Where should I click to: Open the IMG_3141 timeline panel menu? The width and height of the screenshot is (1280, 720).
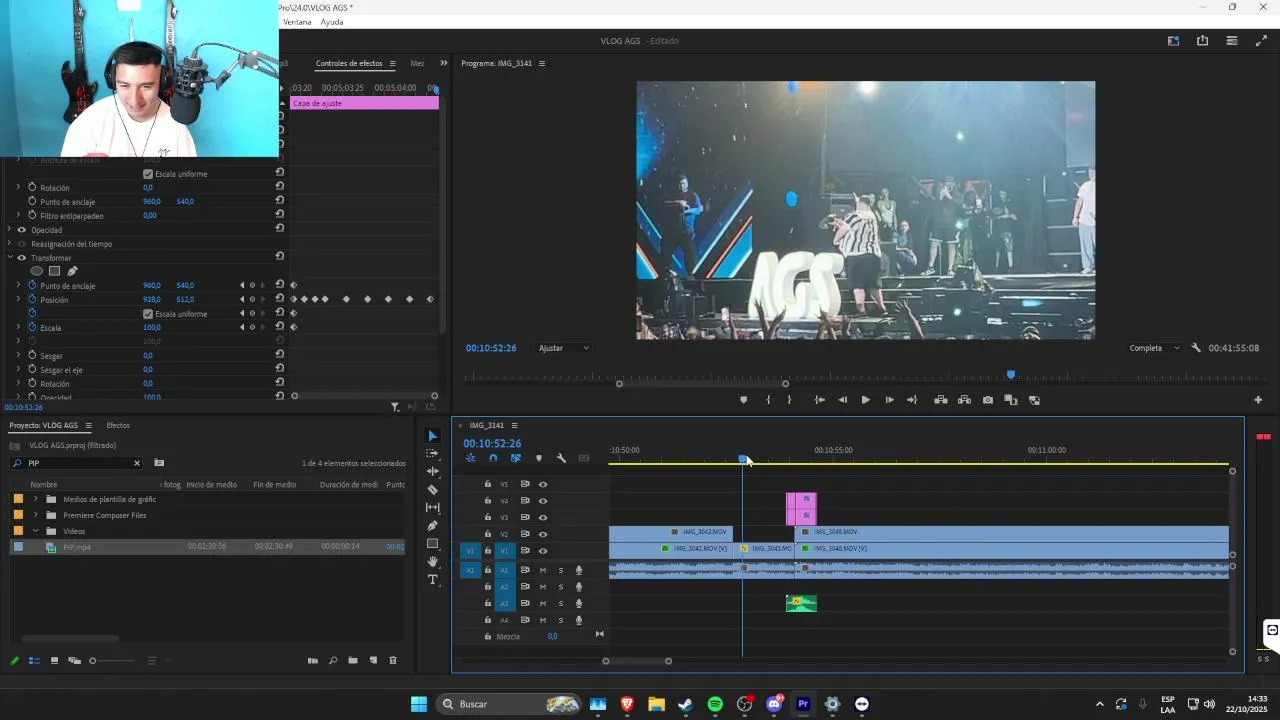pos(514,425)
